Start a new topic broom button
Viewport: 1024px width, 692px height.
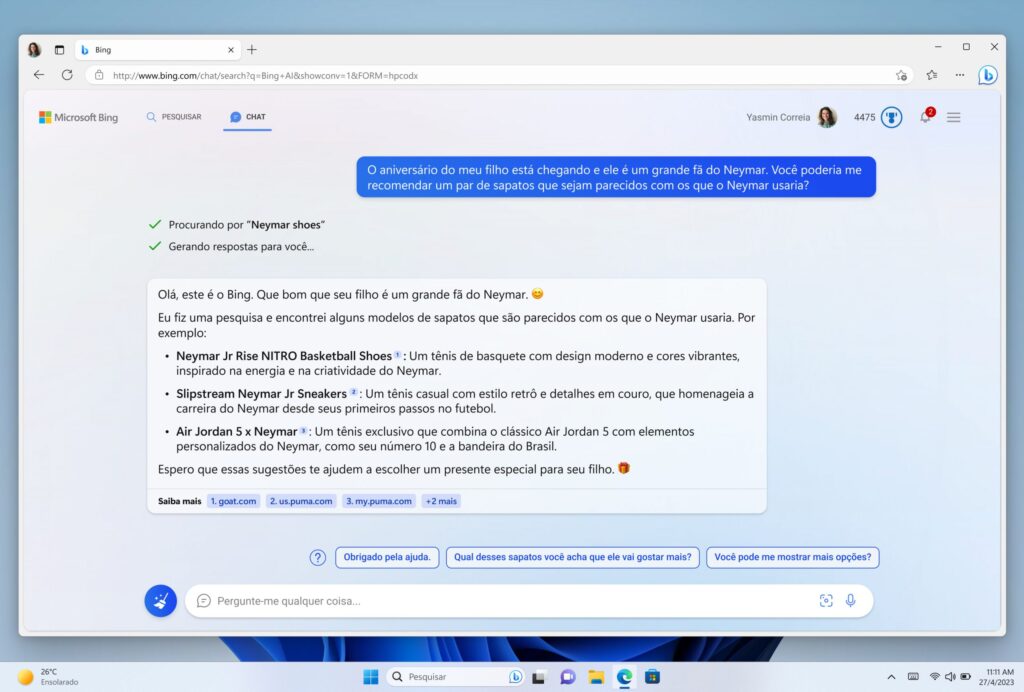point(161,601)
